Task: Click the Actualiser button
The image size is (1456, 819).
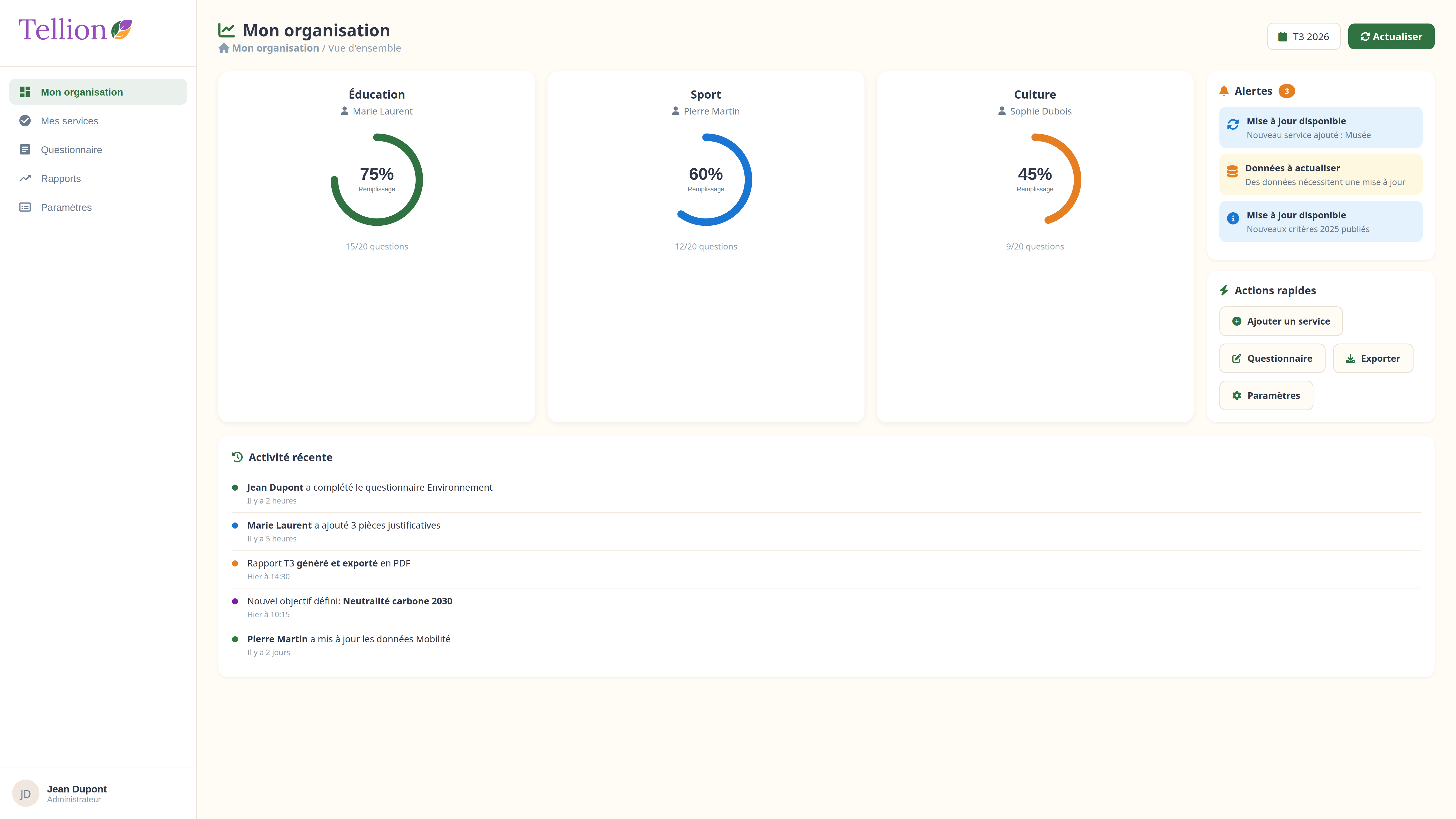Action: click(x=1391, y=37)
